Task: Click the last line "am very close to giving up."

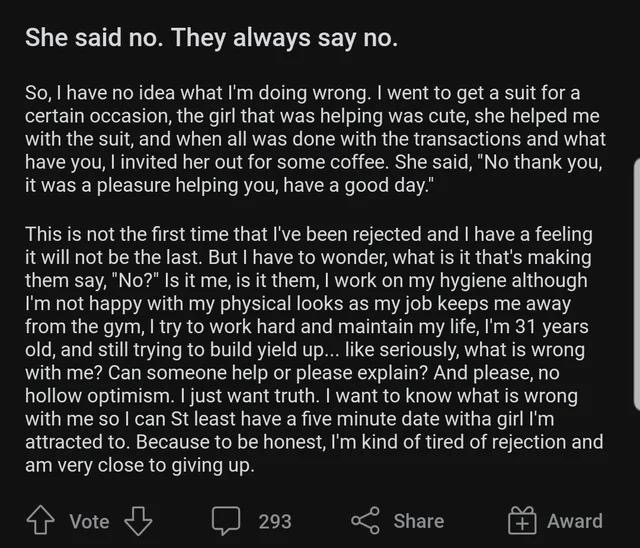Action: pos(140,465)
